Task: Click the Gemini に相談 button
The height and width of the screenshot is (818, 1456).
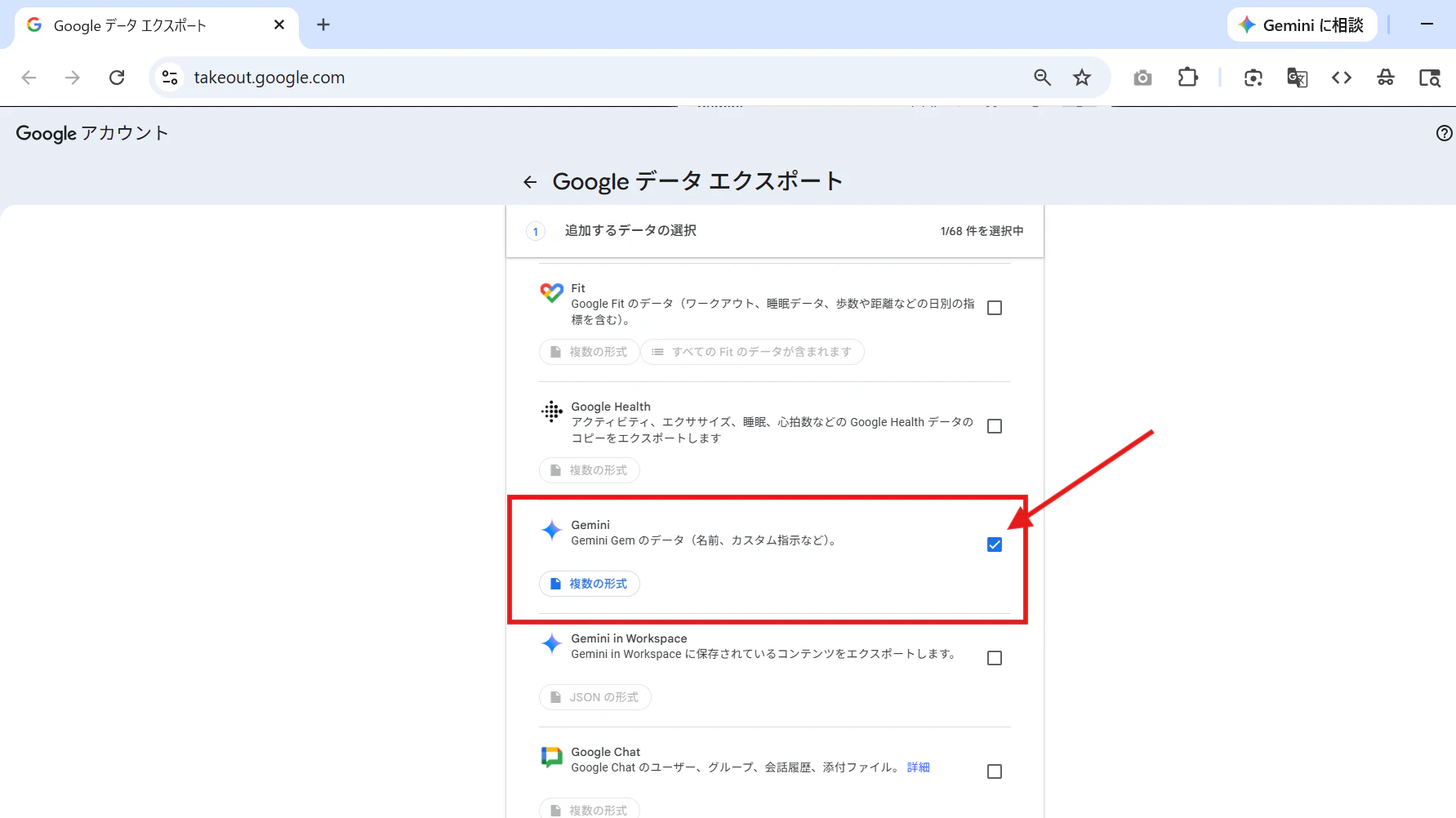Action: [x=1302, y=25]
